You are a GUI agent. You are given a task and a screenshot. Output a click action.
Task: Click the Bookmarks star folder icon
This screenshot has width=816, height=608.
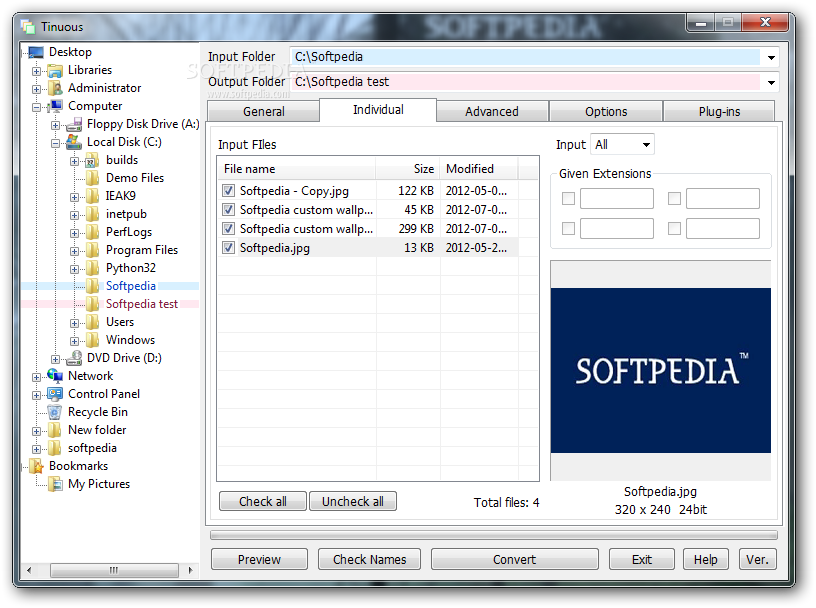click(x=36, y=466)
